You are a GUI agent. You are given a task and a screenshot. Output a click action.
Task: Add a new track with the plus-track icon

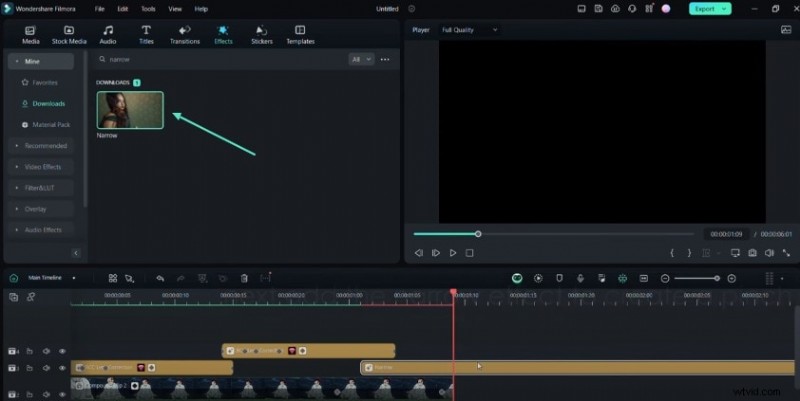pyautogui.click(x=14, y=296)
